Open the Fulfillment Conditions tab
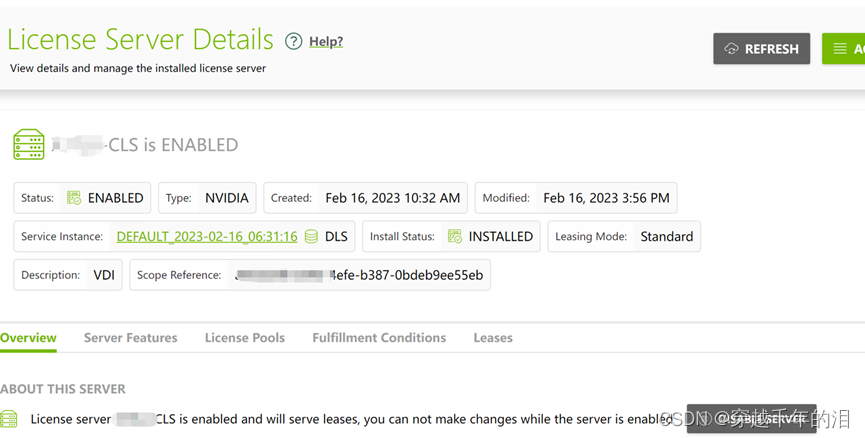 [x=379, y=338]
